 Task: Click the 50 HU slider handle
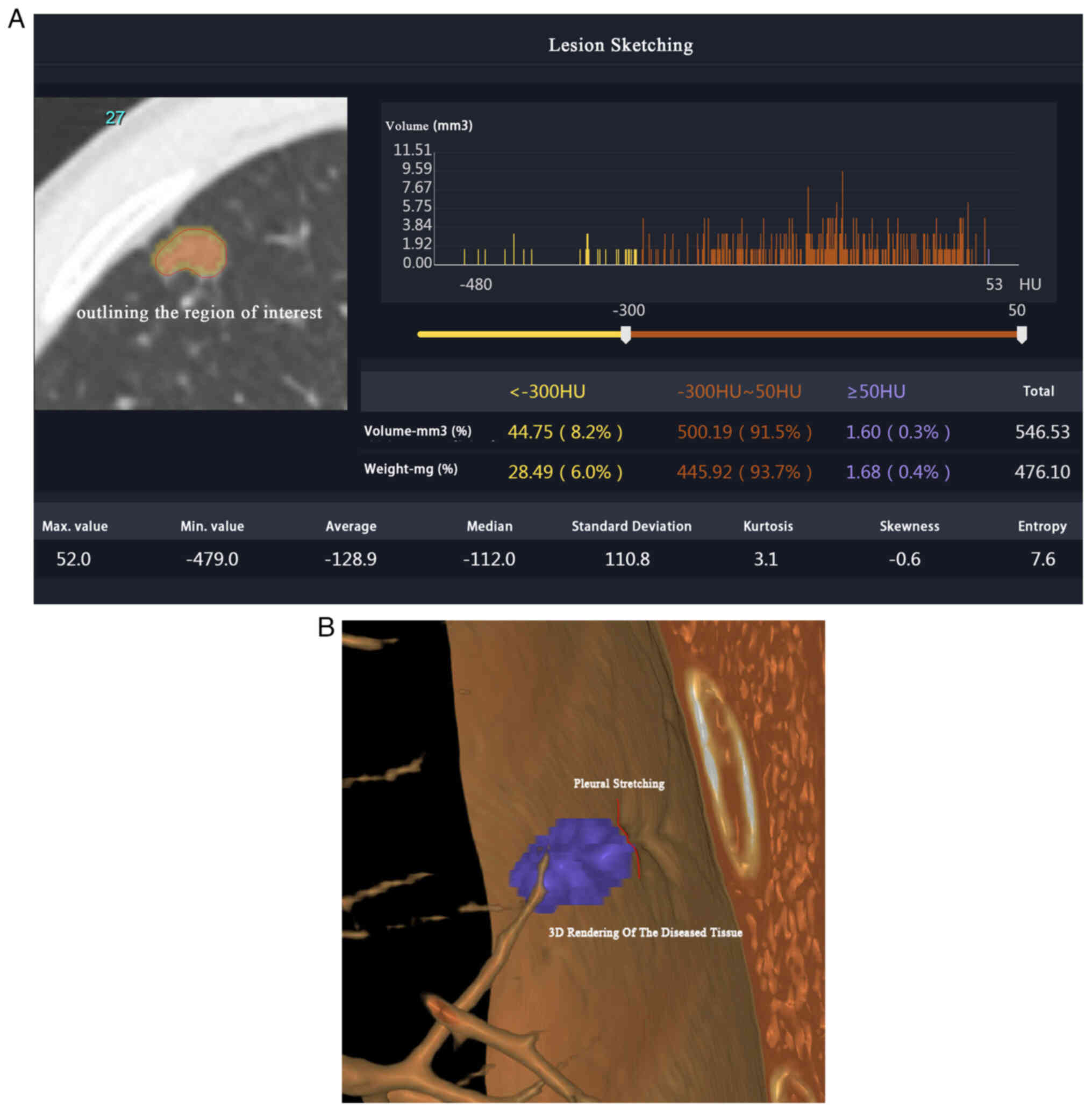[x=1022, y=334]
